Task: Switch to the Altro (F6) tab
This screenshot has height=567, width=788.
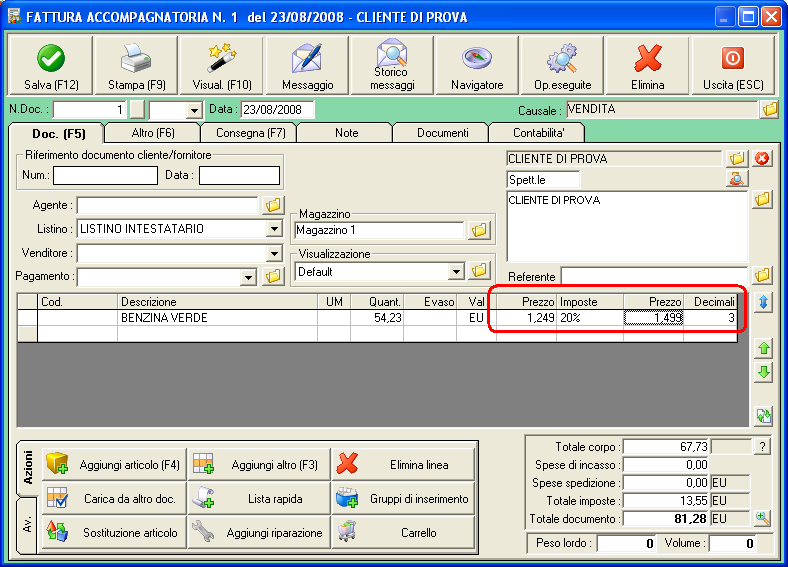Action: (x=153, y=133)
